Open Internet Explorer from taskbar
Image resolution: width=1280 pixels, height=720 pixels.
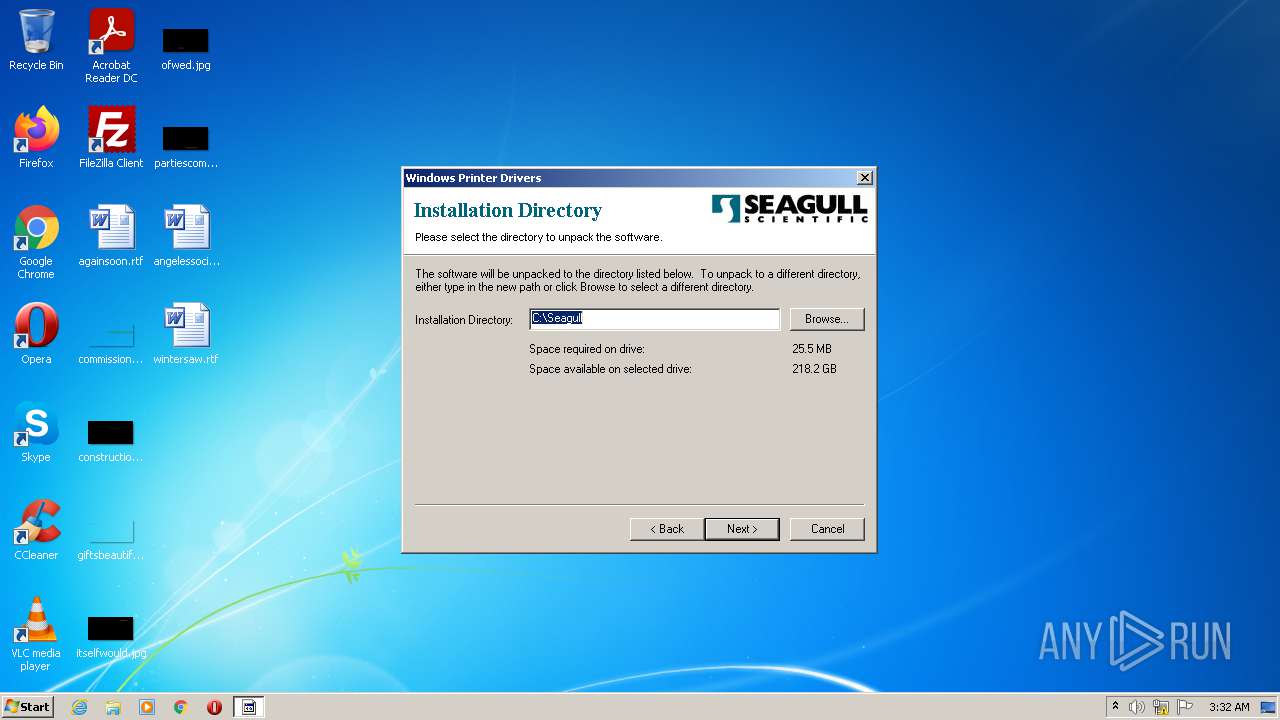[x=79, y=707]
